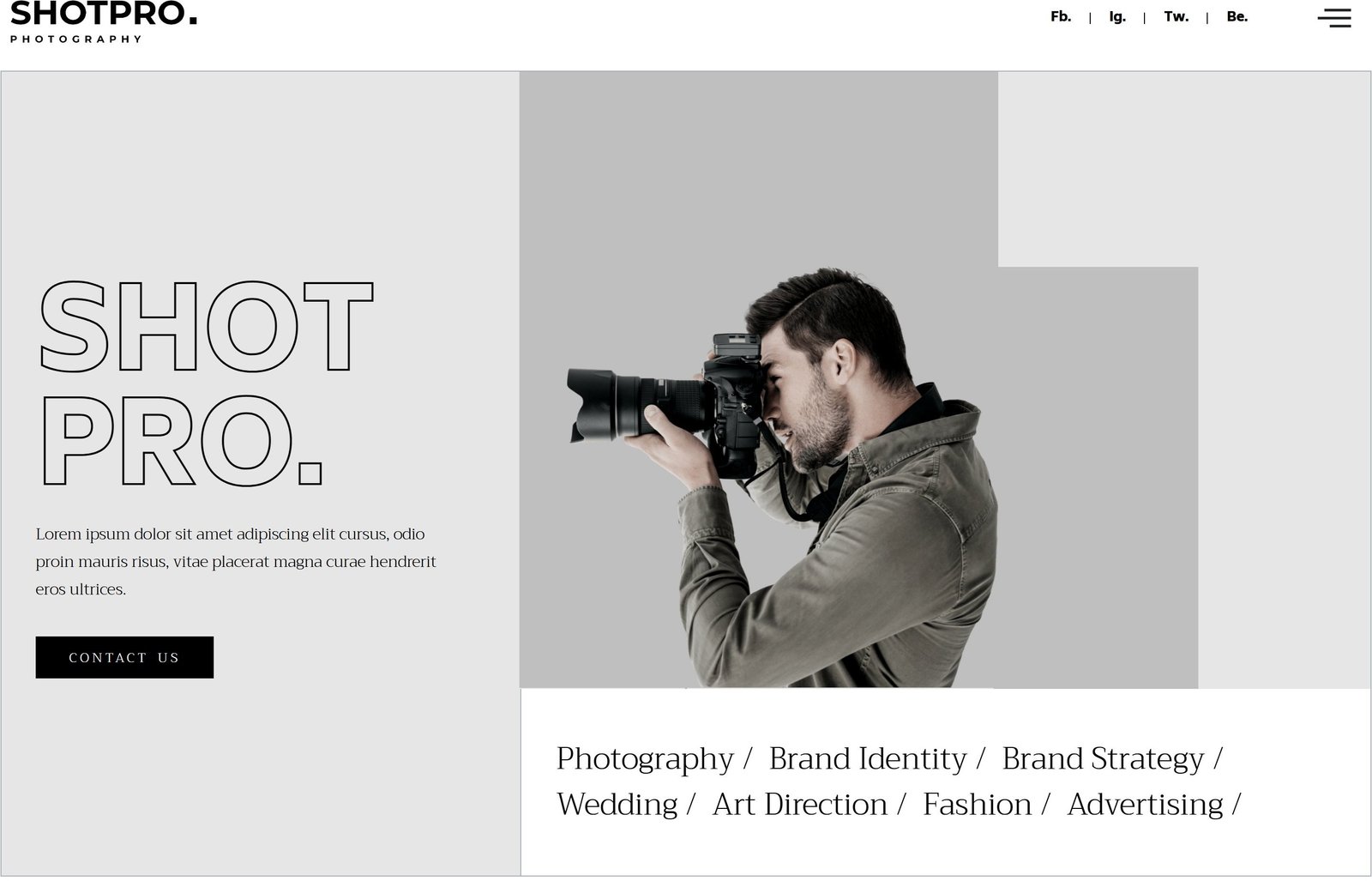The image size is (1372, 881).
Task: Select the Brand Identity category
Action: click(867, 759)
